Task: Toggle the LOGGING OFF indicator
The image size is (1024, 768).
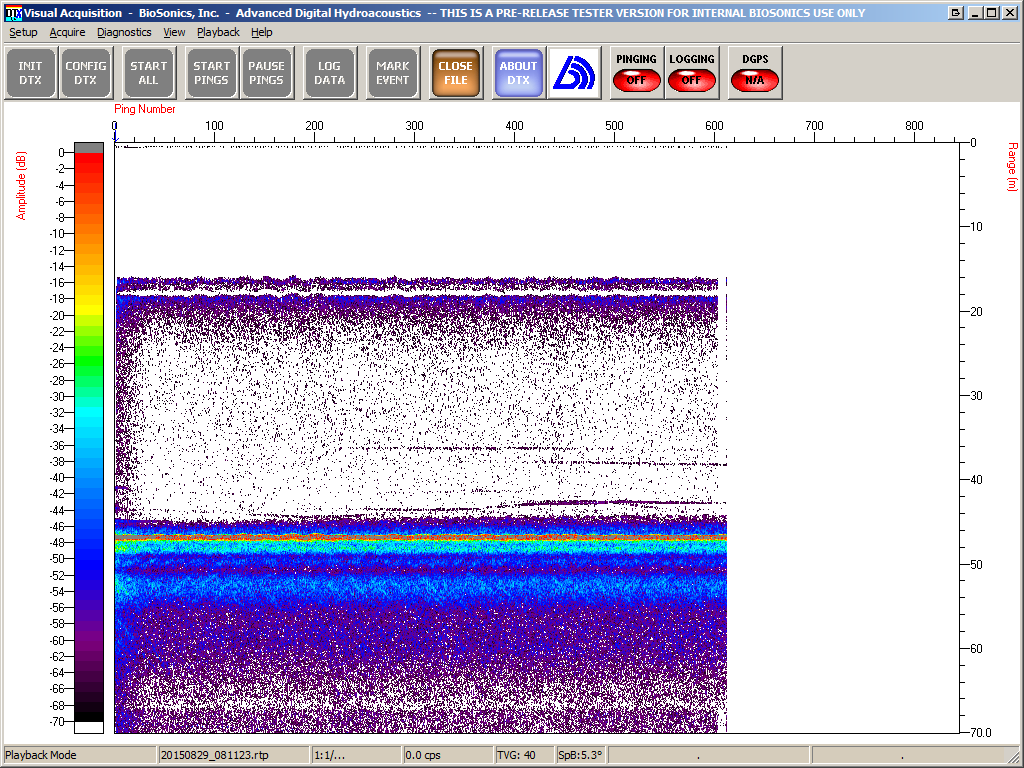Action: coord(692,73)
